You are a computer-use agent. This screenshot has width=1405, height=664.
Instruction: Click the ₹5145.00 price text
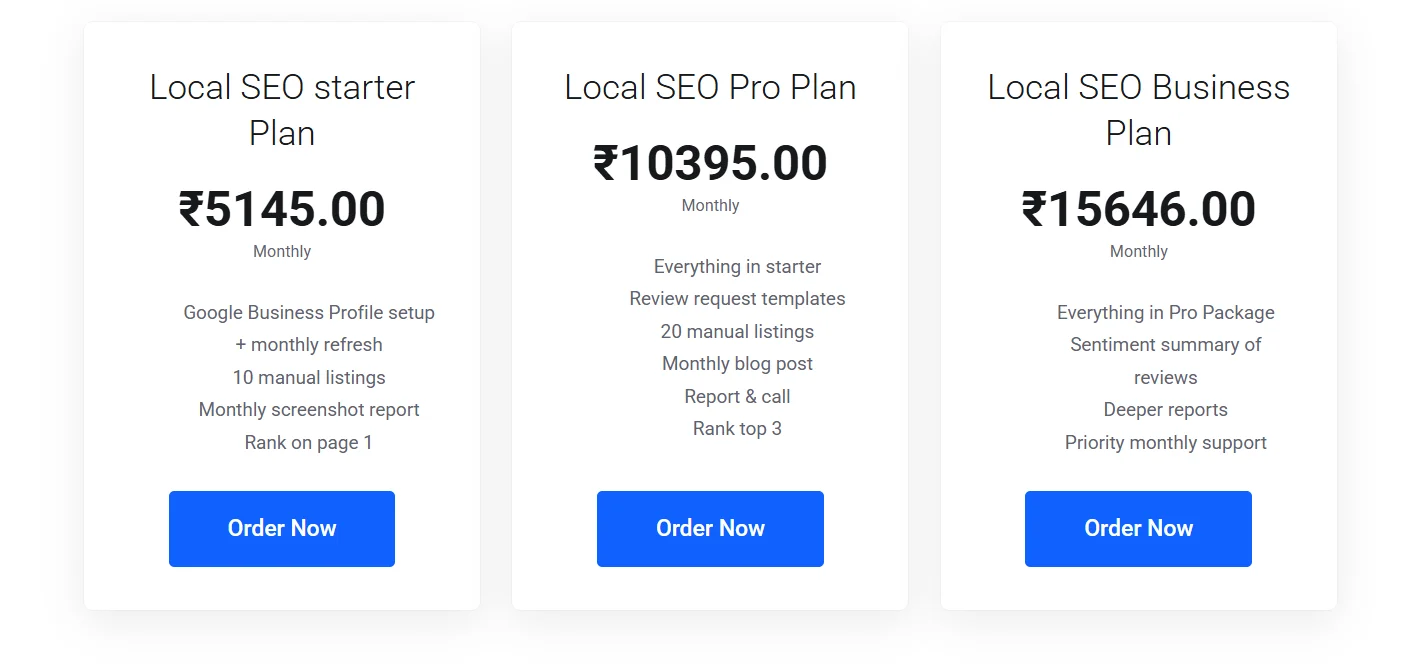[x=281, y=208]
